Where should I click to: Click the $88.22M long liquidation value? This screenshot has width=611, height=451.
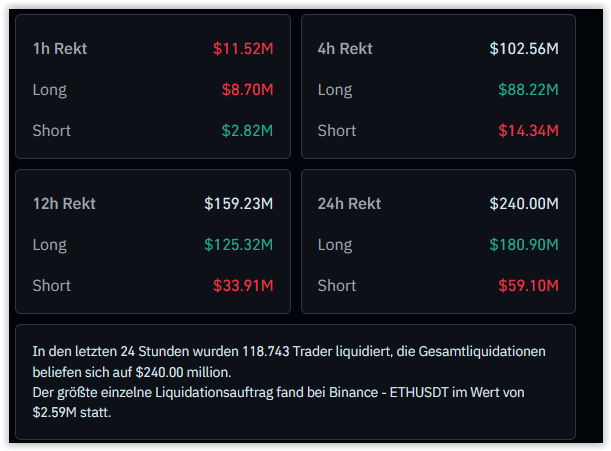coord(529,90)
